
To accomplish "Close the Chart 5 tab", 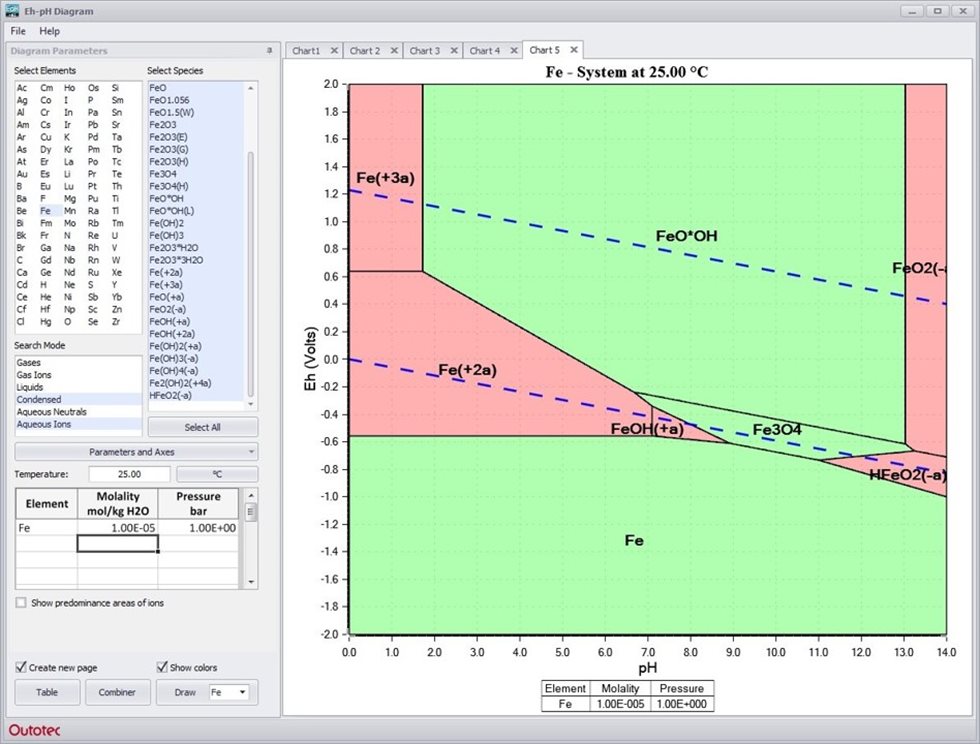I will tap(575, 49).
